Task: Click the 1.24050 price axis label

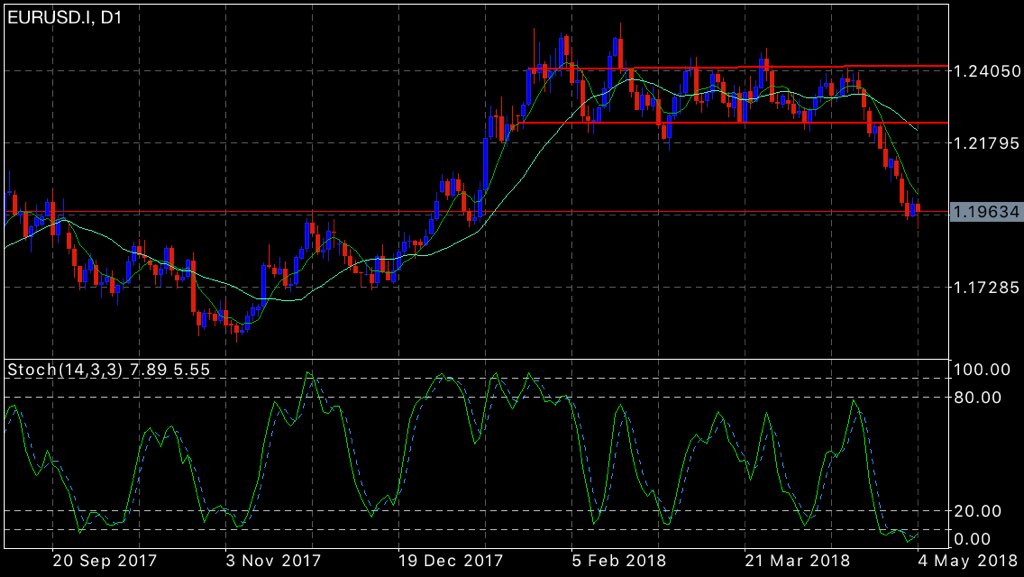Action: pyautogui.click(x=985, y=71)
